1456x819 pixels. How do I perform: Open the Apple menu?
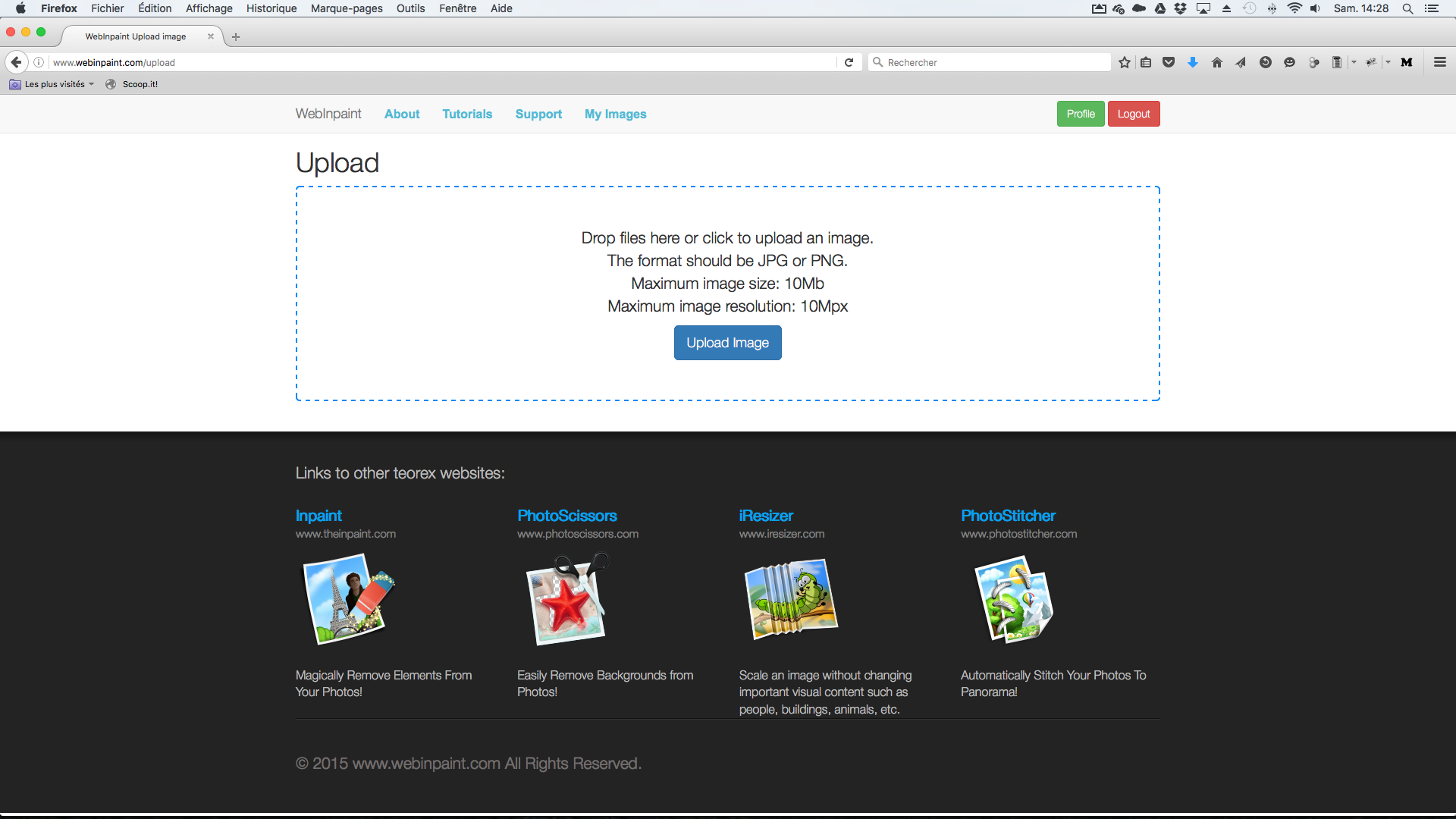tap(20, 8)
